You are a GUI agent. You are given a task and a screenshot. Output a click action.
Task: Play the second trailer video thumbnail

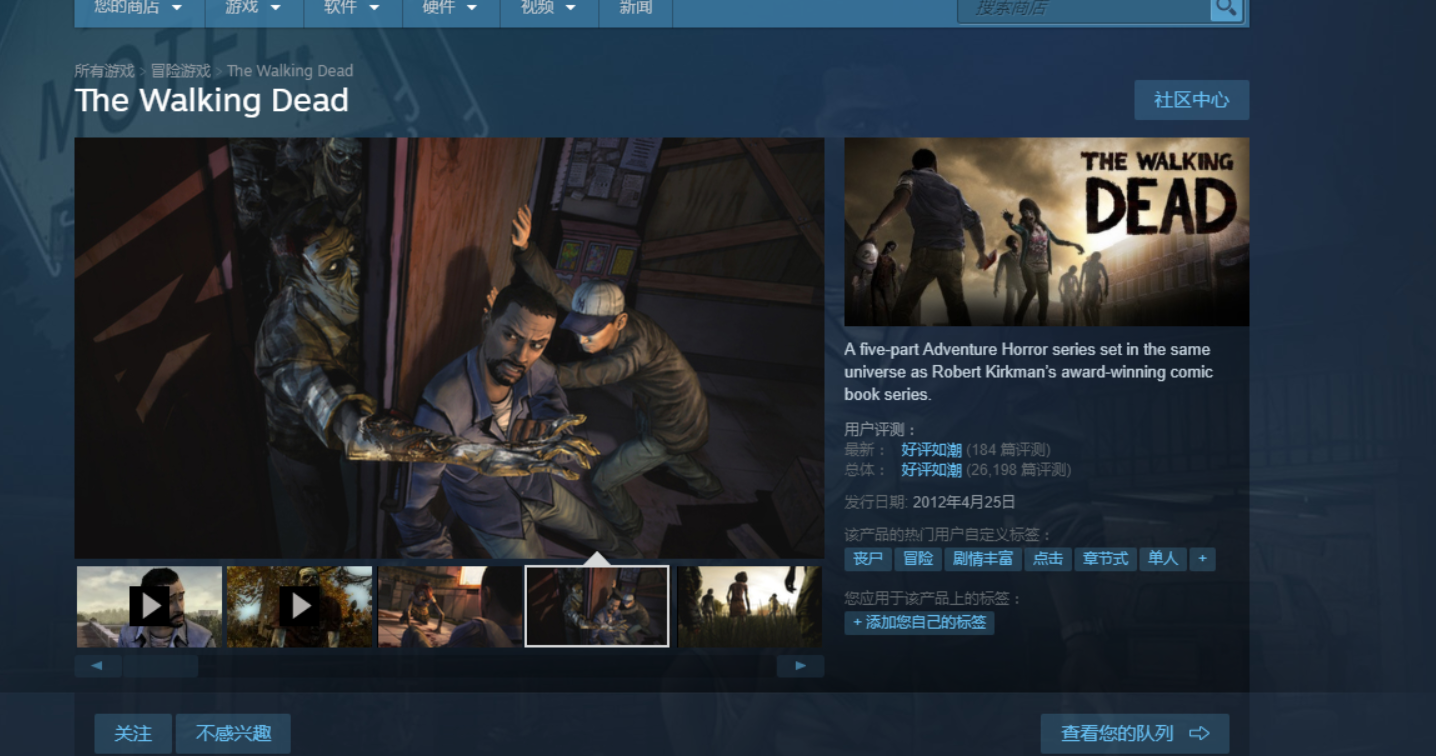tap(299, 606)
